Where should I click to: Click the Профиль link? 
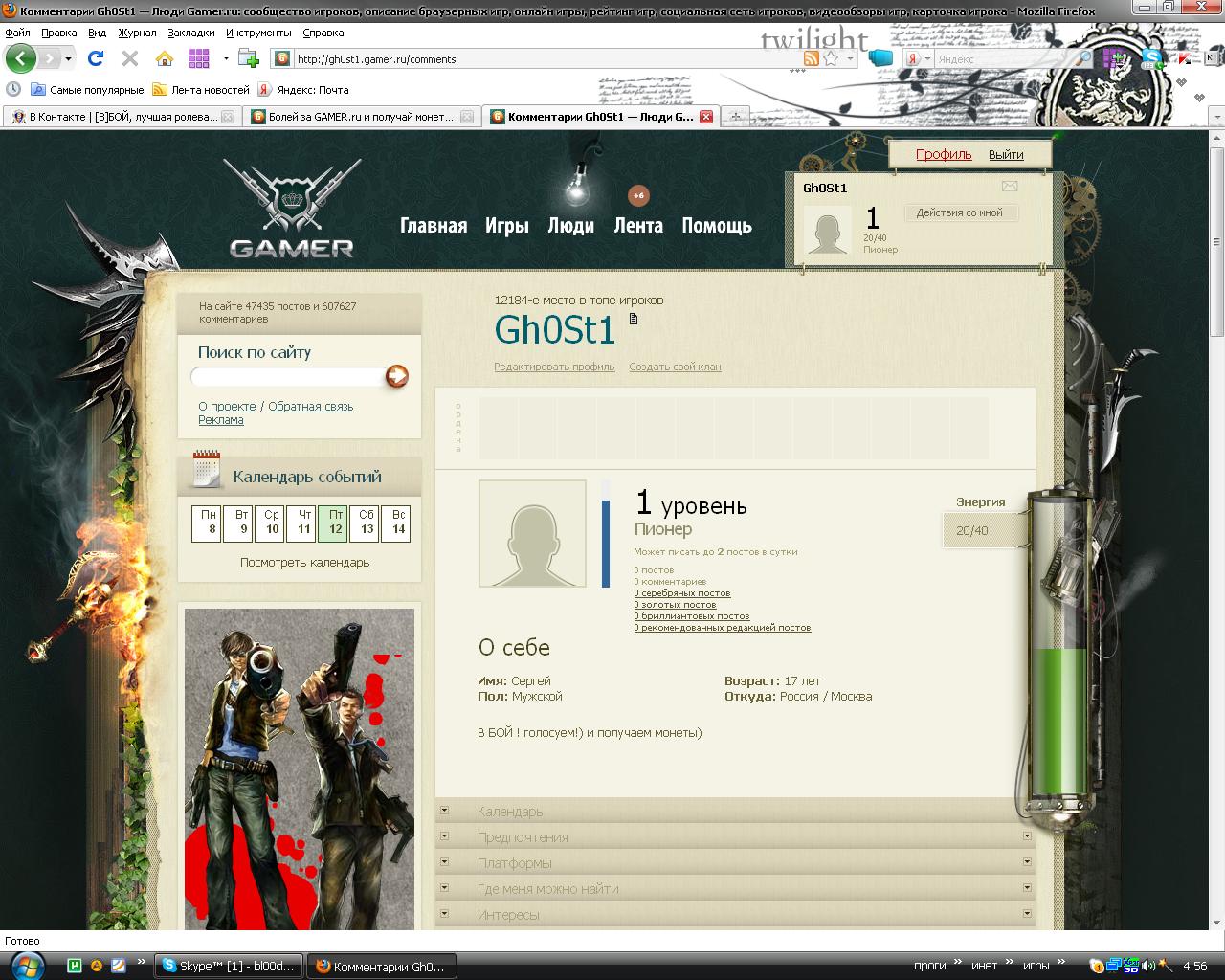[944, 154]
